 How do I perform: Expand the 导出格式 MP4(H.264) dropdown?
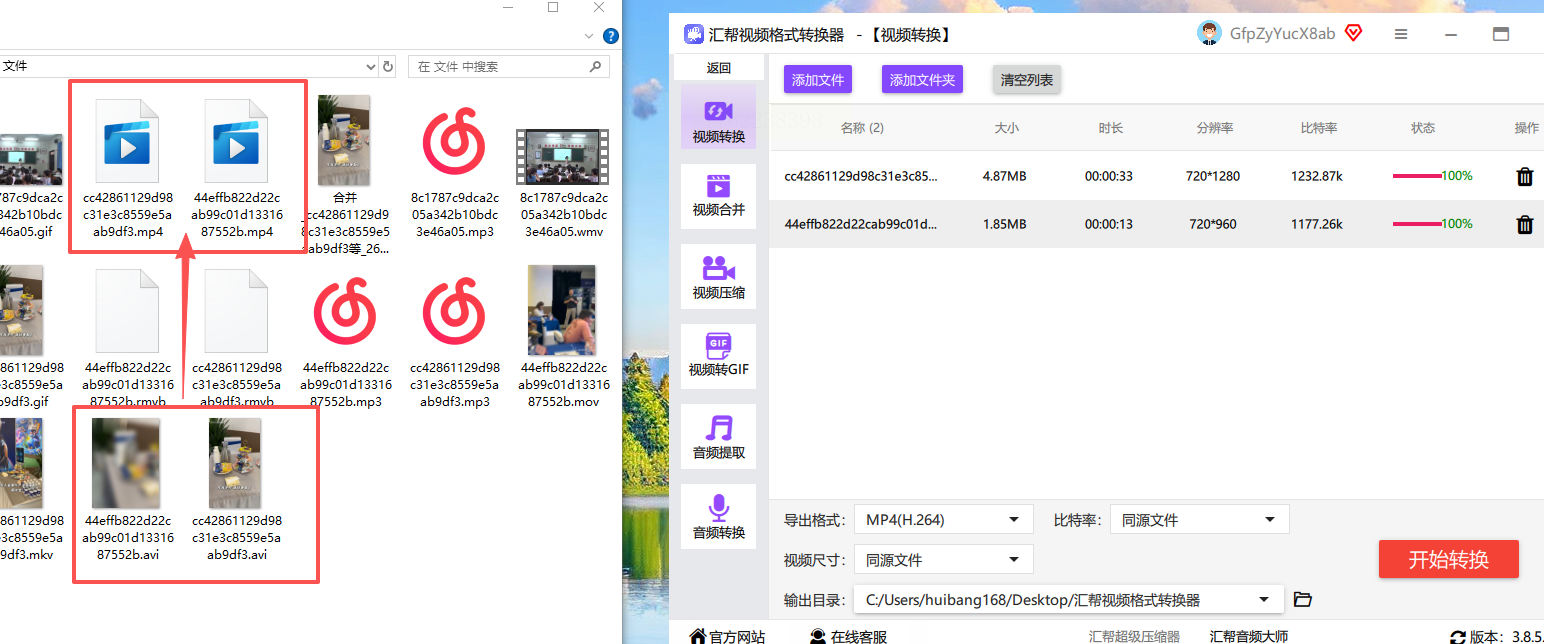point(943,520)
